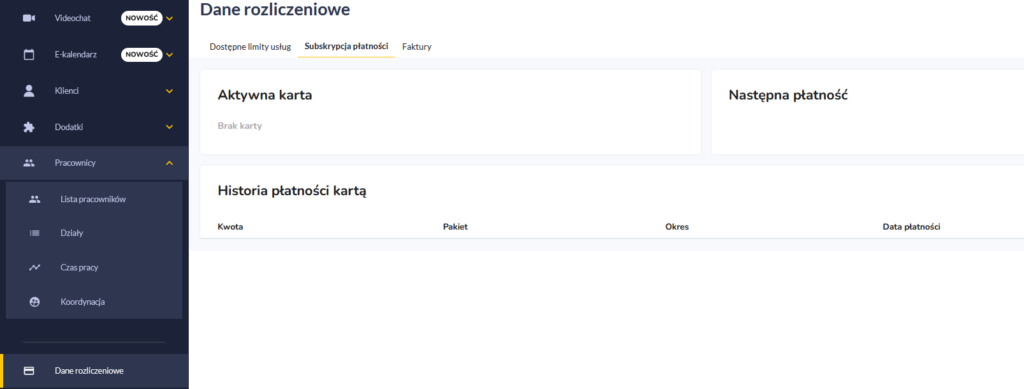This screenshot has width=1024, height=389.
Task: Click the NOWOŚĆ badge next to Videochat
Action: [141, 18]
